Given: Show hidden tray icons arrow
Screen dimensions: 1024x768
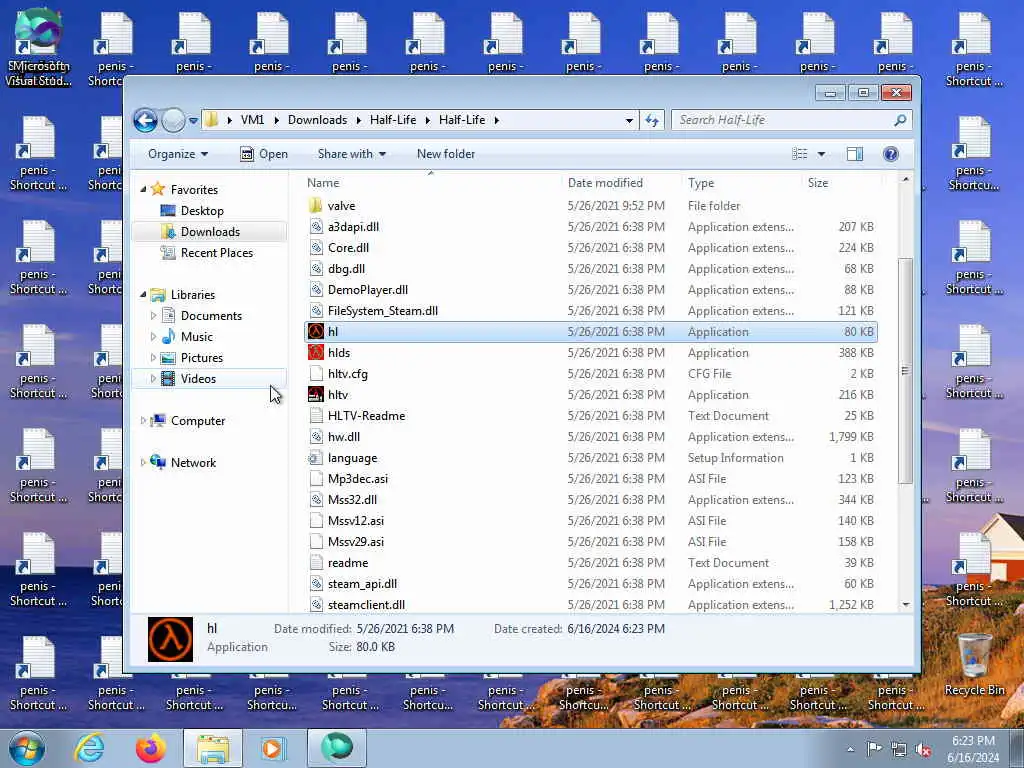Looking at the screenshot, I should click(850, 750).
